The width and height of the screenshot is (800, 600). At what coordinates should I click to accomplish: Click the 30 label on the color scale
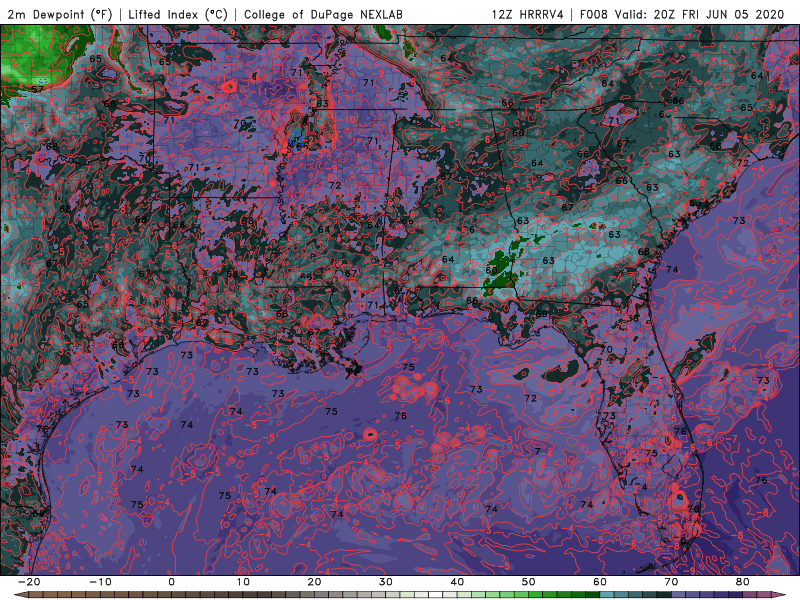(x=386, y=582)
